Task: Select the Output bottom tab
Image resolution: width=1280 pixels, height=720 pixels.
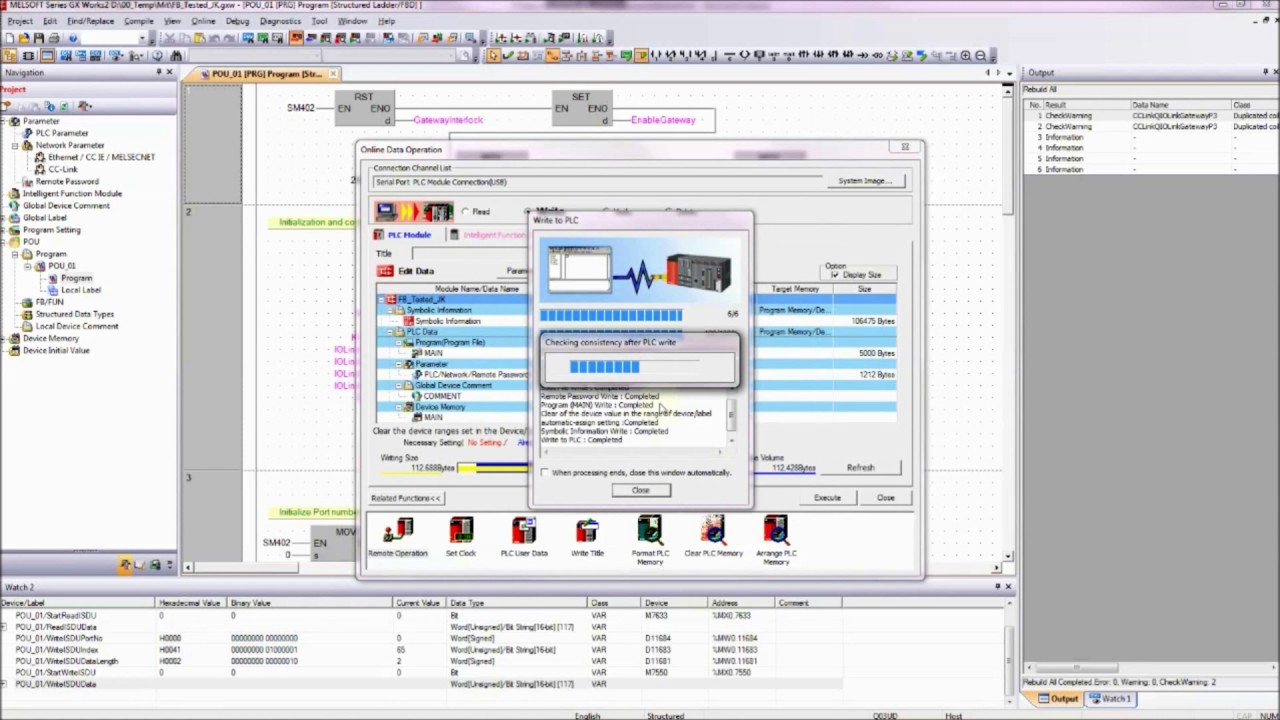Action: pyautogui.click(x=1058, y=699)
